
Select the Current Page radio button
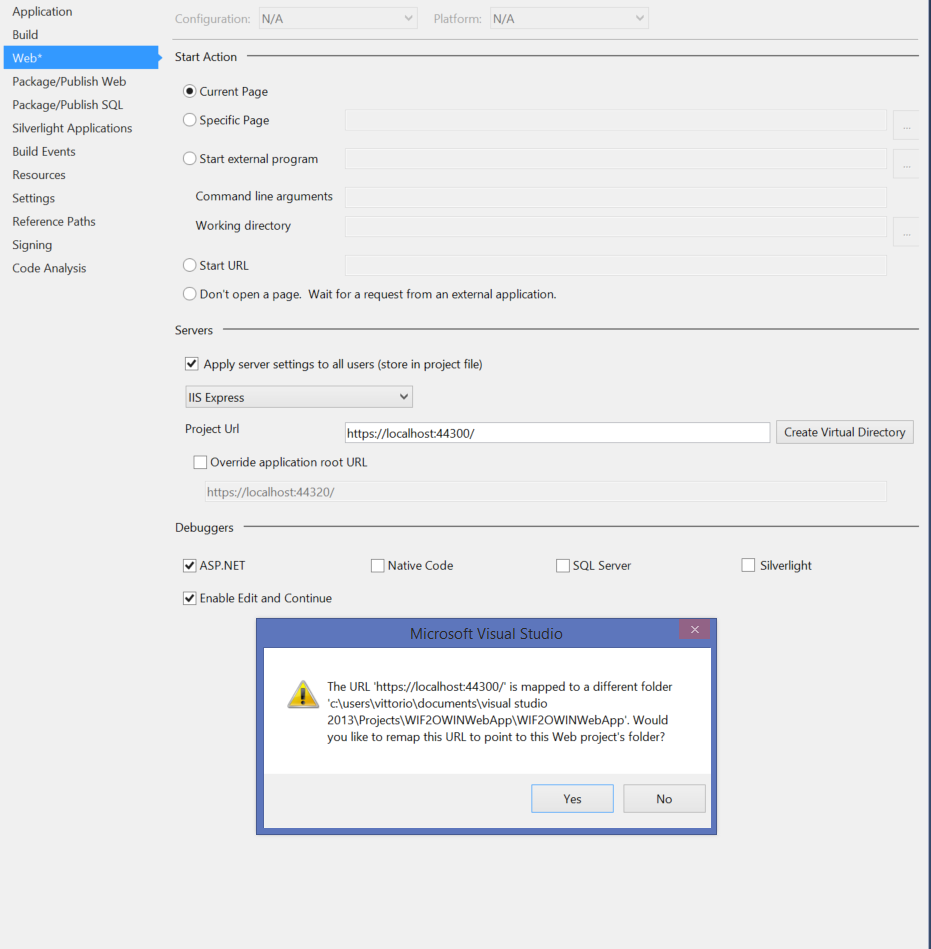pos(189,91)
